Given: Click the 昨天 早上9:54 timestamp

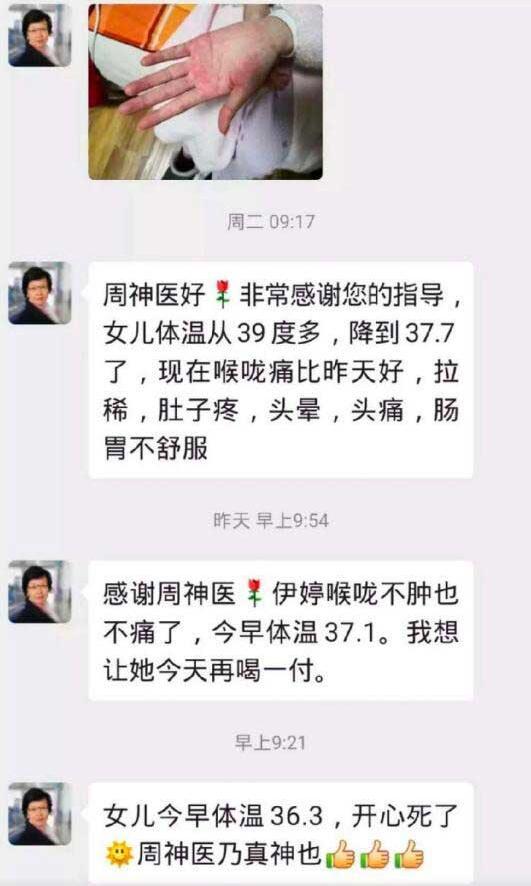Looking at the screenshot, I should coord(271,520).
